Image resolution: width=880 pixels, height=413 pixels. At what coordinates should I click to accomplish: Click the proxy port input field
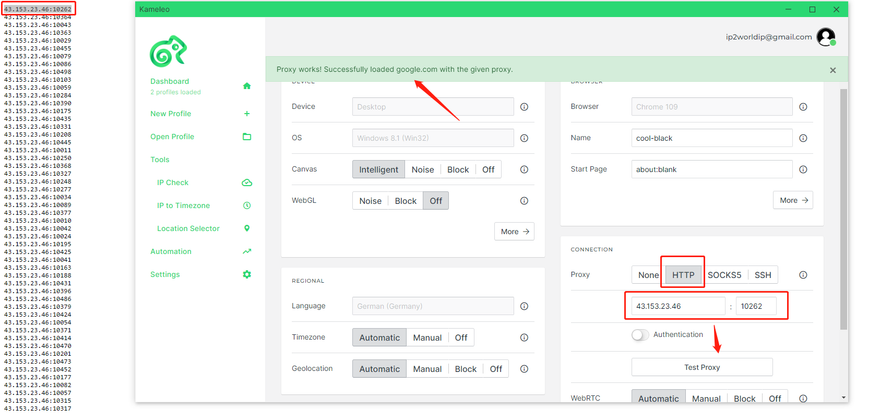pos(756,306)
